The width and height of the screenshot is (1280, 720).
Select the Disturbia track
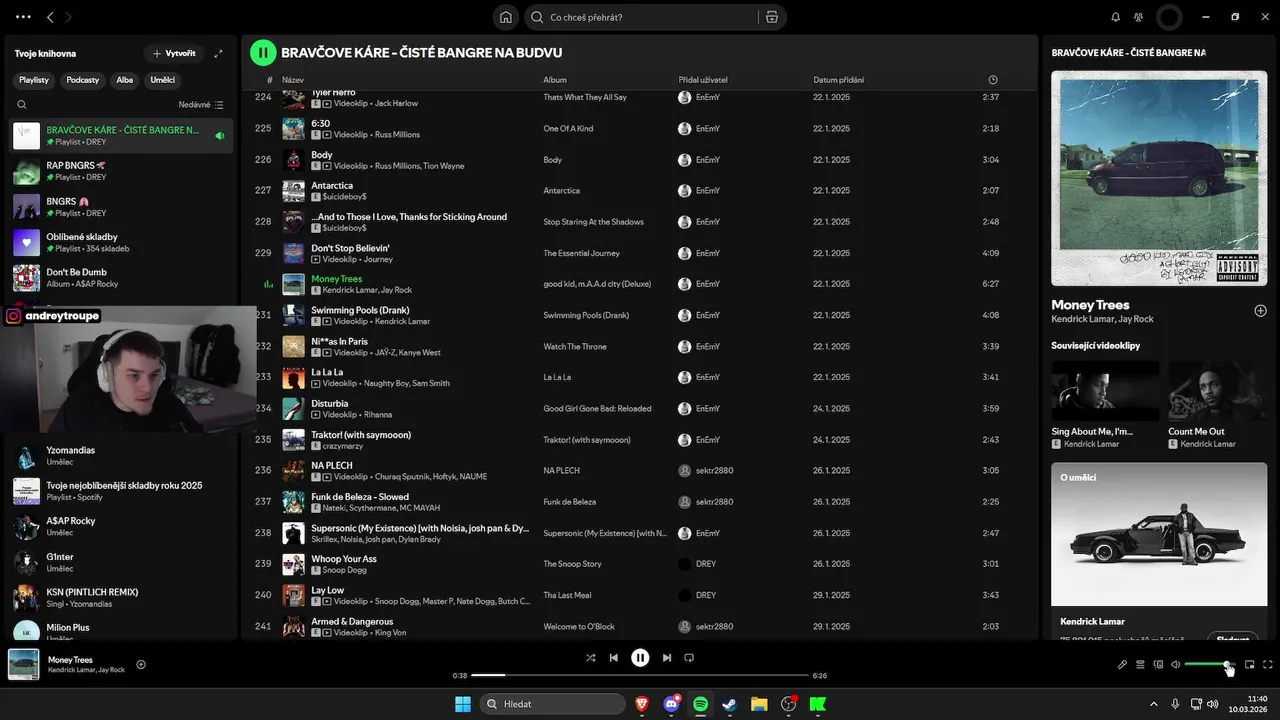(x=638, y=409)
